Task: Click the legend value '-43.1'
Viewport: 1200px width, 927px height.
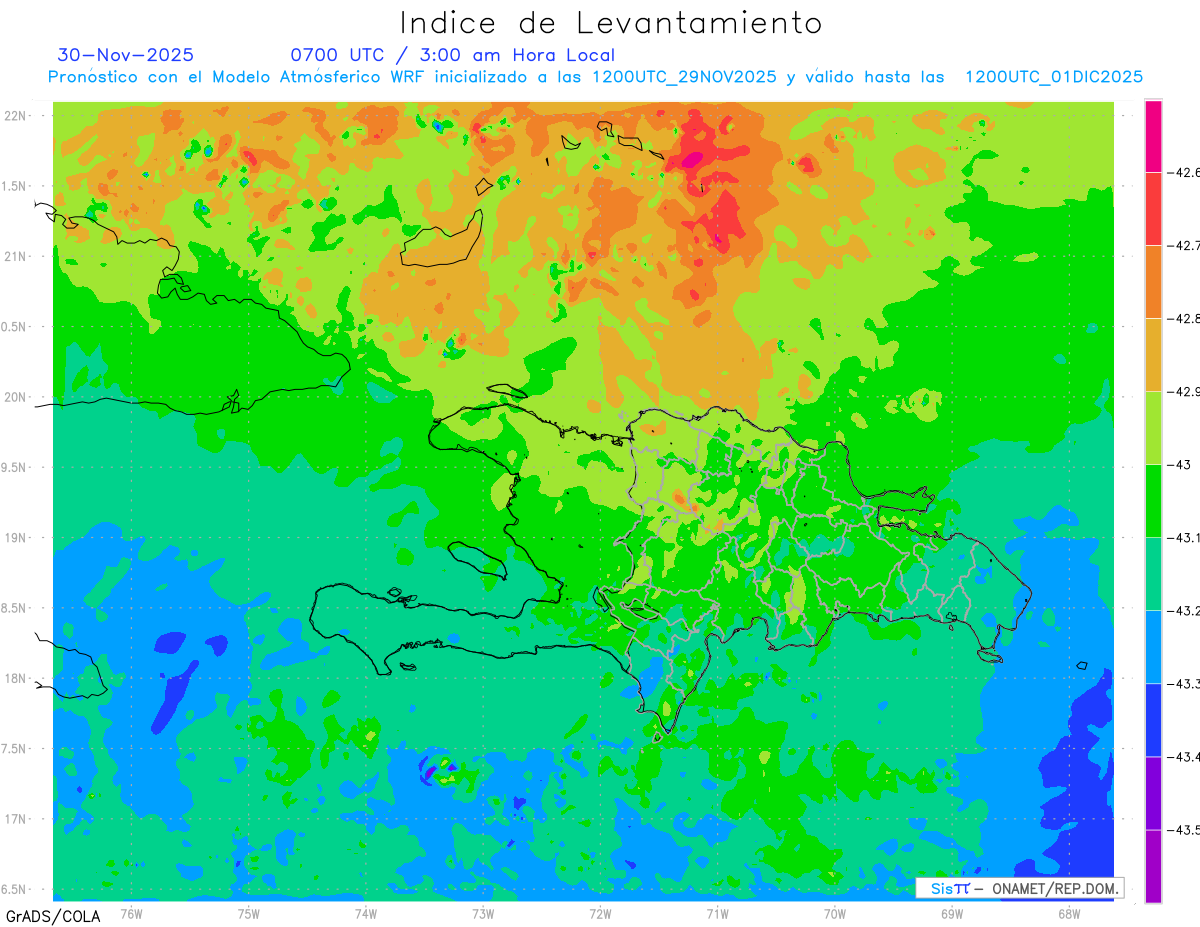Action: pos(1185,538)
